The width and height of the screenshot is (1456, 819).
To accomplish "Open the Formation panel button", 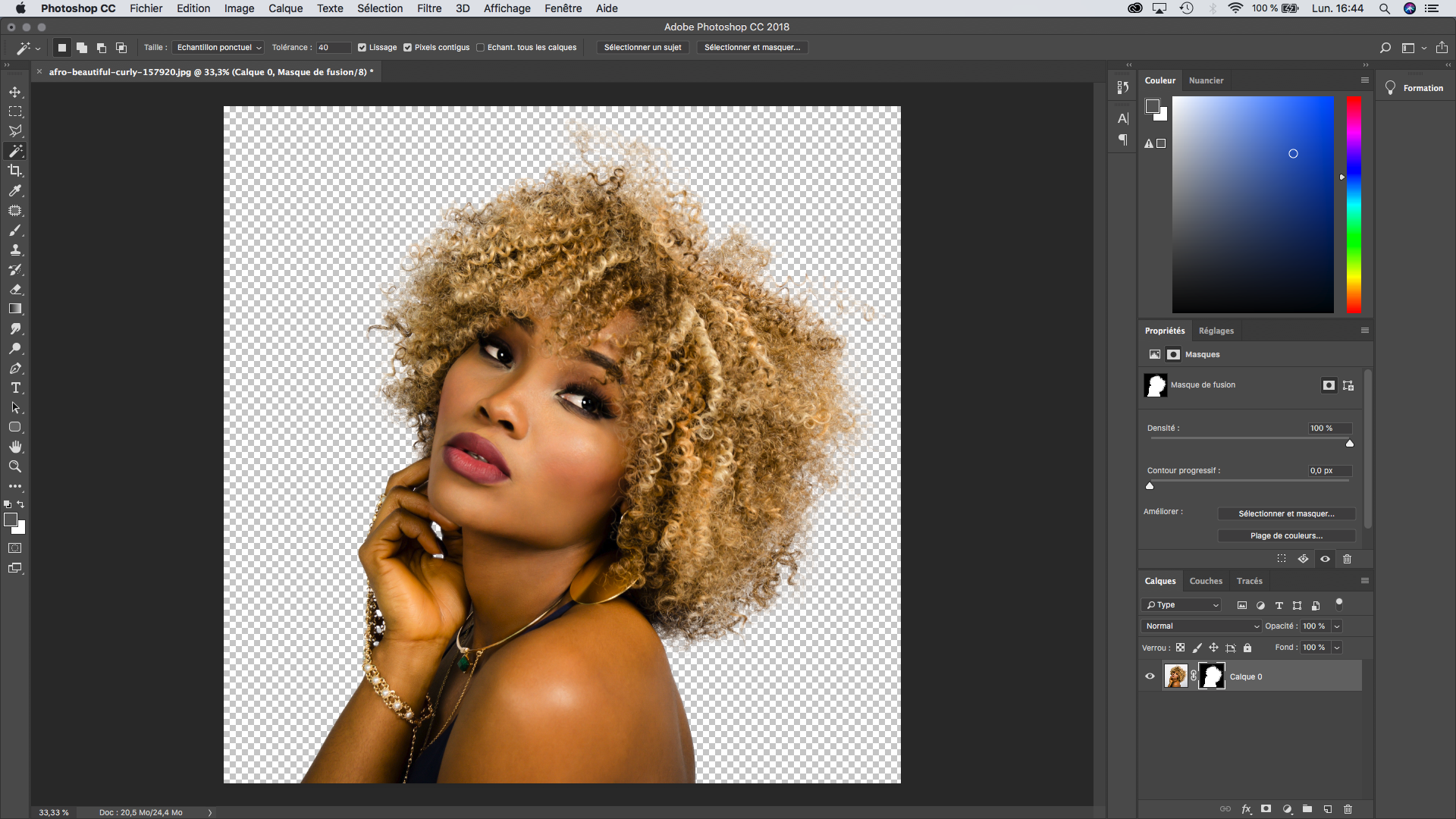I will tap(1415, 88).
